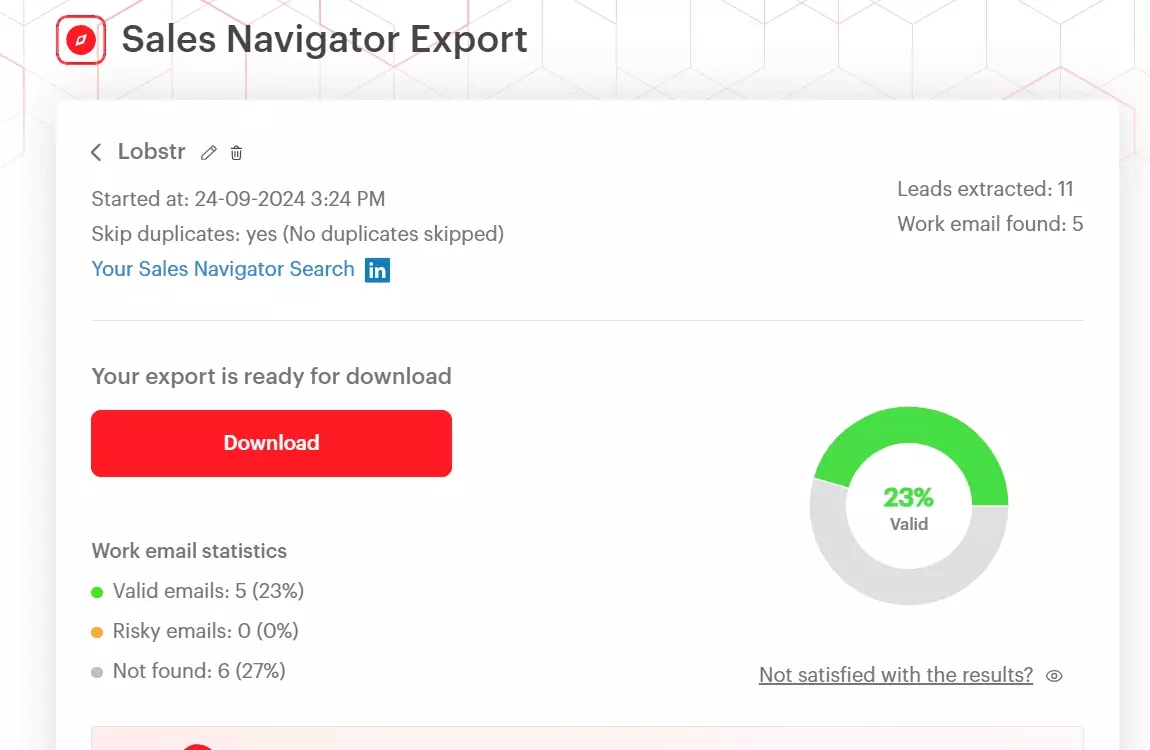This screenshot has height=750, width=1150.
Task: Open LinkedIn via the blue LinkedIn icon
Action: [377, 269]
